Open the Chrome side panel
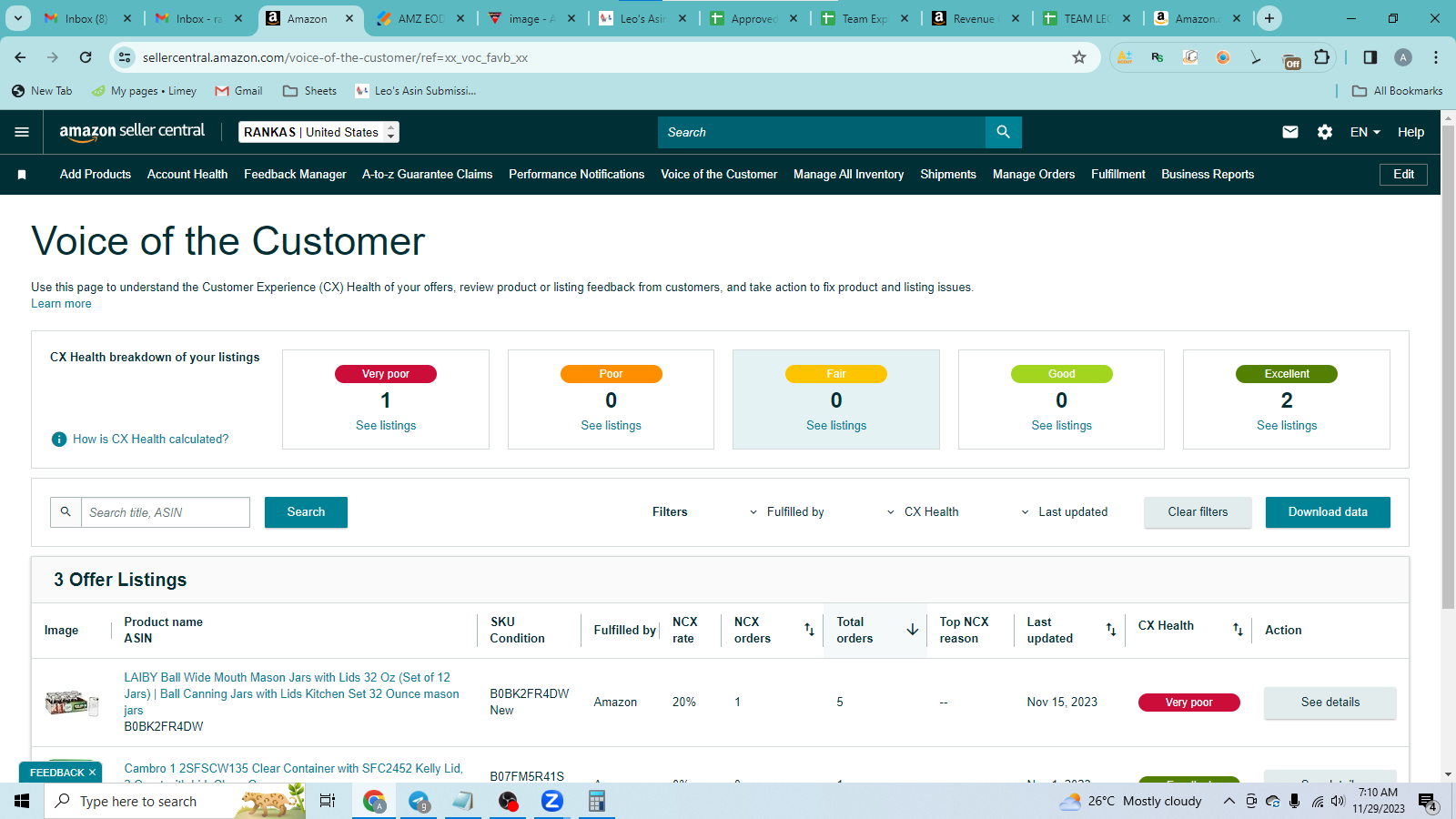 pos(1370,57)
